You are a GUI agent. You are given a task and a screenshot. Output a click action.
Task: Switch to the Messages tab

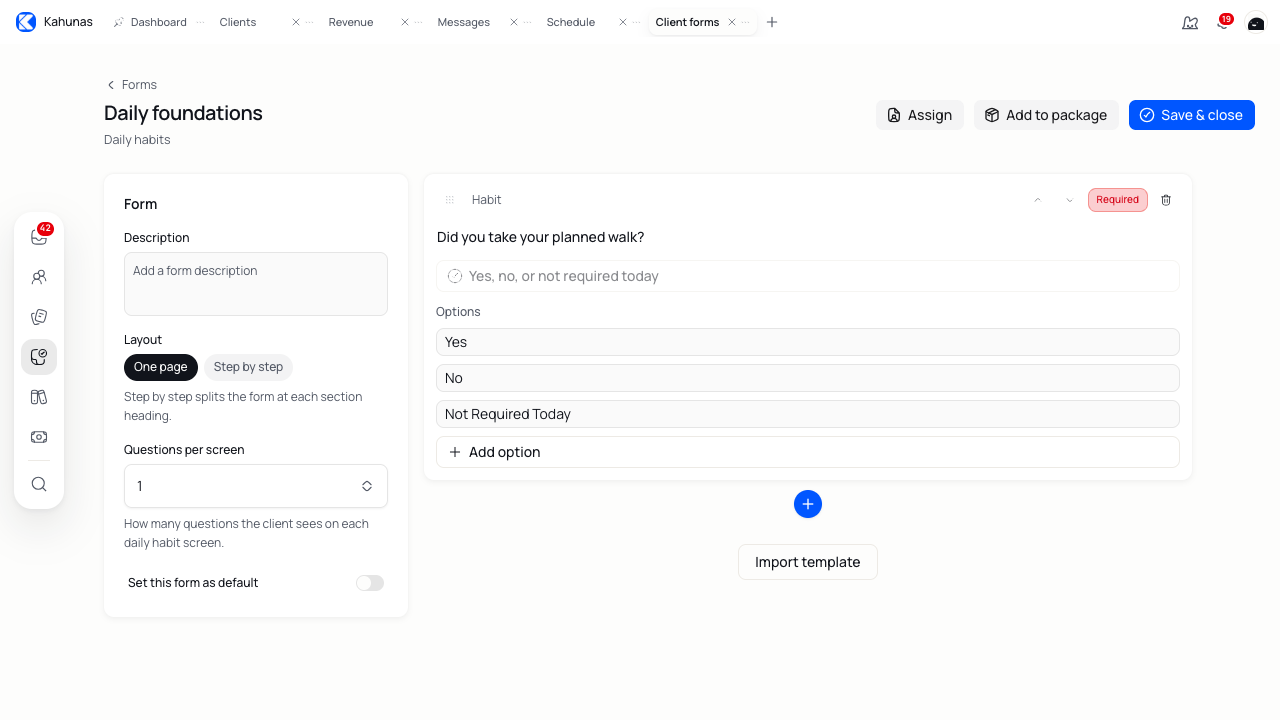coord(464,22)
